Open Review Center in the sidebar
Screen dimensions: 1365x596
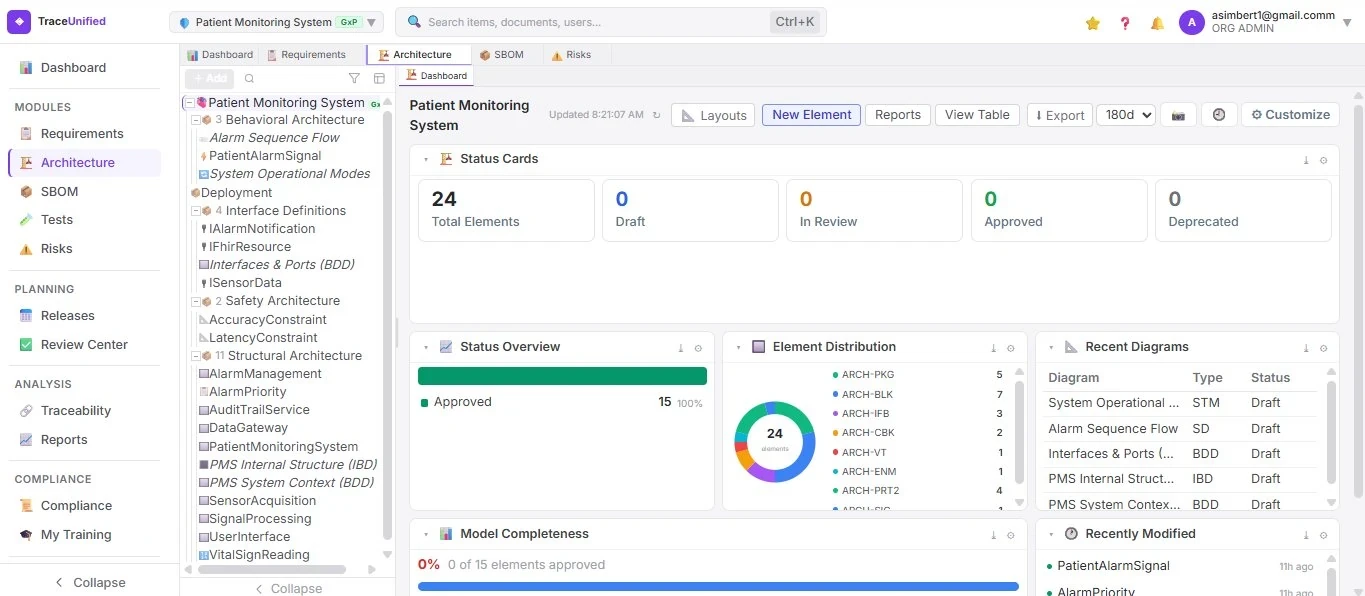click(x=84, y=345)
